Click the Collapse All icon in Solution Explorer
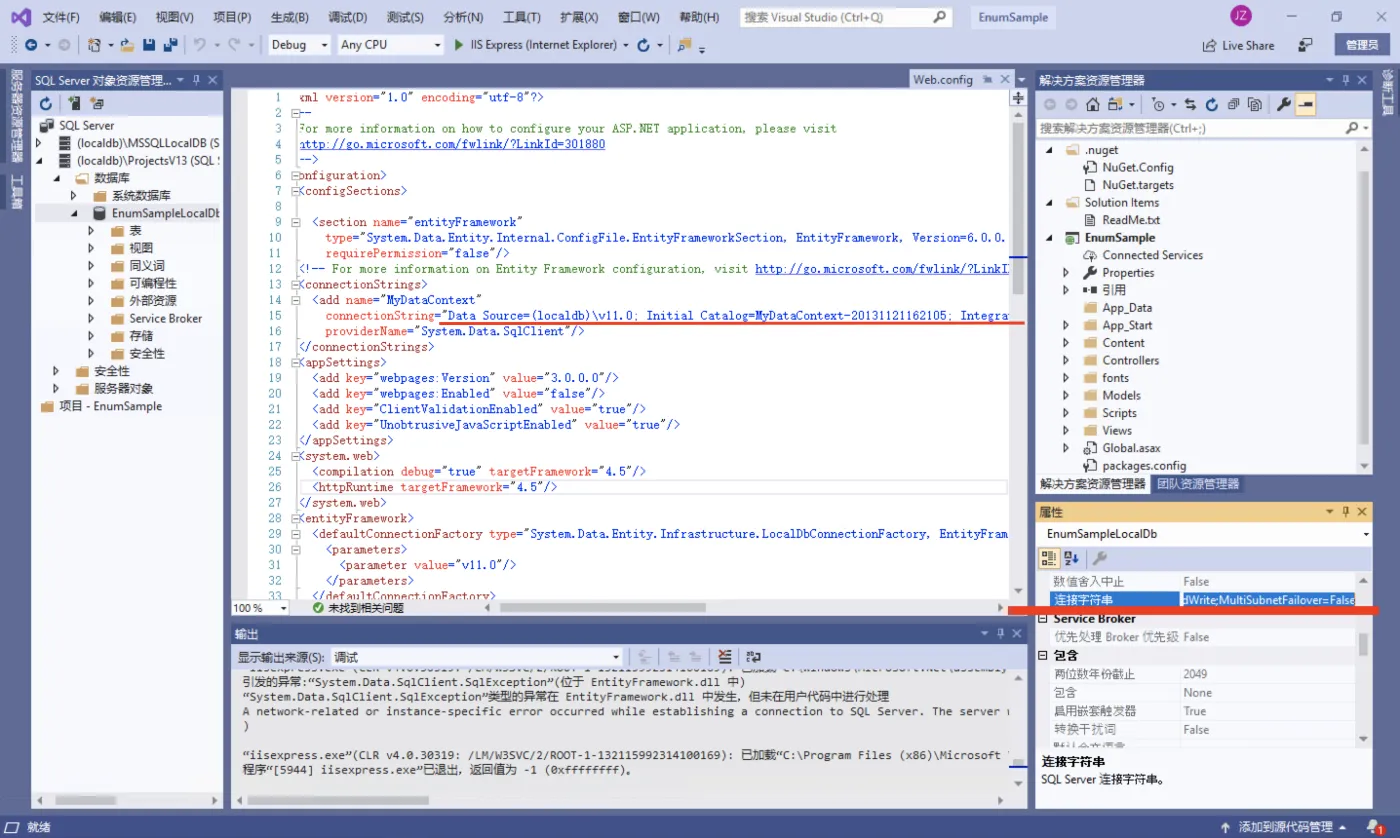Image resolution: width=1400 pixels, height=838 pixels. (x=1233, y=104)
